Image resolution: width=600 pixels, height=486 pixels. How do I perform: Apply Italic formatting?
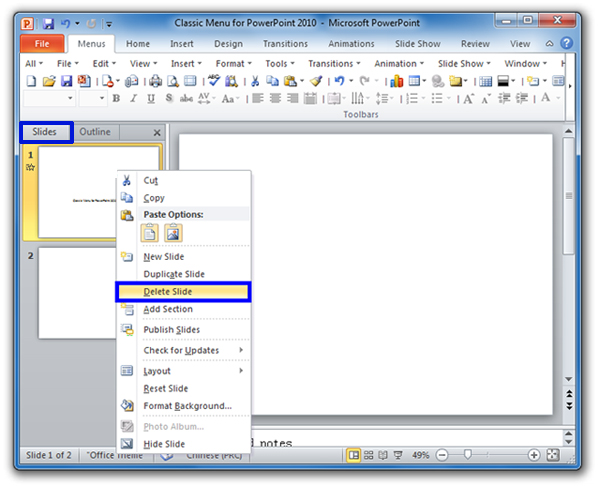[x=133, y=99]
